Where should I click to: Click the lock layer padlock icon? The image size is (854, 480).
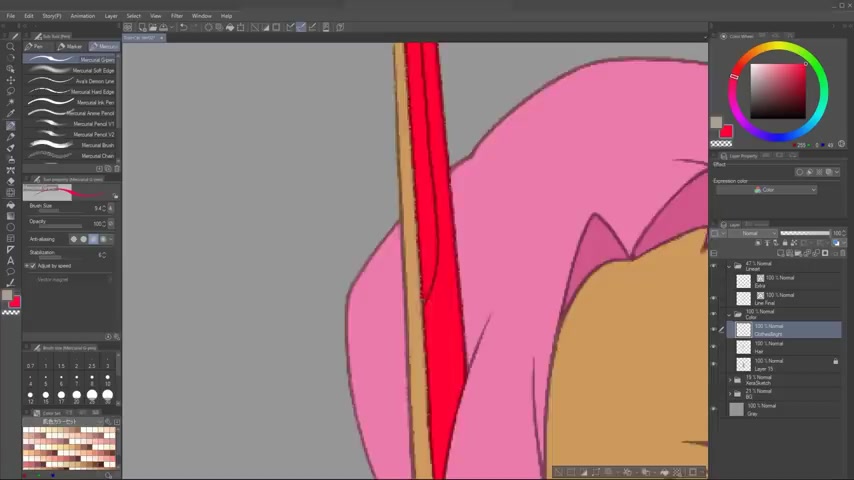[785, 243]
